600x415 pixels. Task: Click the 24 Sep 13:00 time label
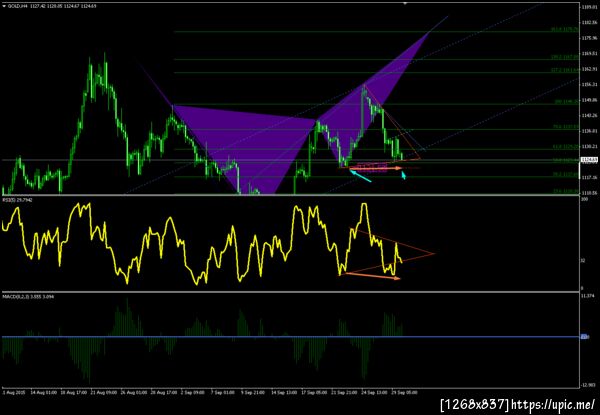point(373,392)
